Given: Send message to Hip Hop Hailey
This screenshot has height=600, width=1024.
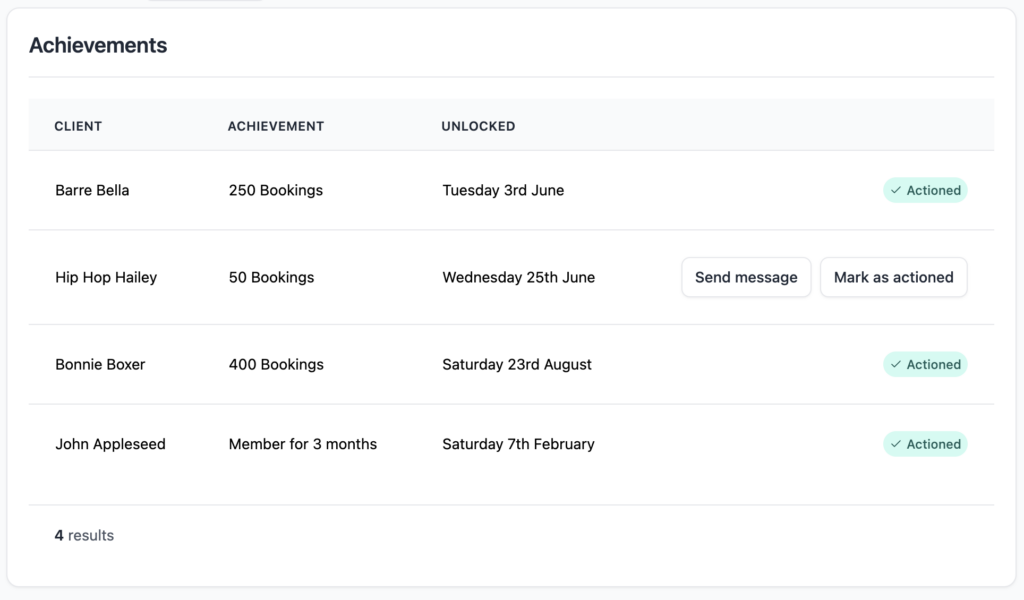Looking at the screenshot, I should 746,278.
